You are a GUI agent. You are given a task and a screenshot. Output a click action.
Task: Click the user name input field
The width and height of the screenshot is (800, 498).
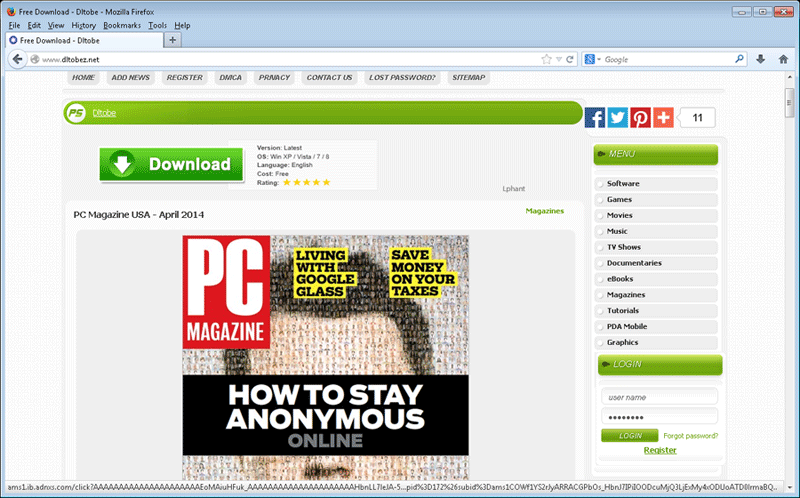click(x=659, y=397)
